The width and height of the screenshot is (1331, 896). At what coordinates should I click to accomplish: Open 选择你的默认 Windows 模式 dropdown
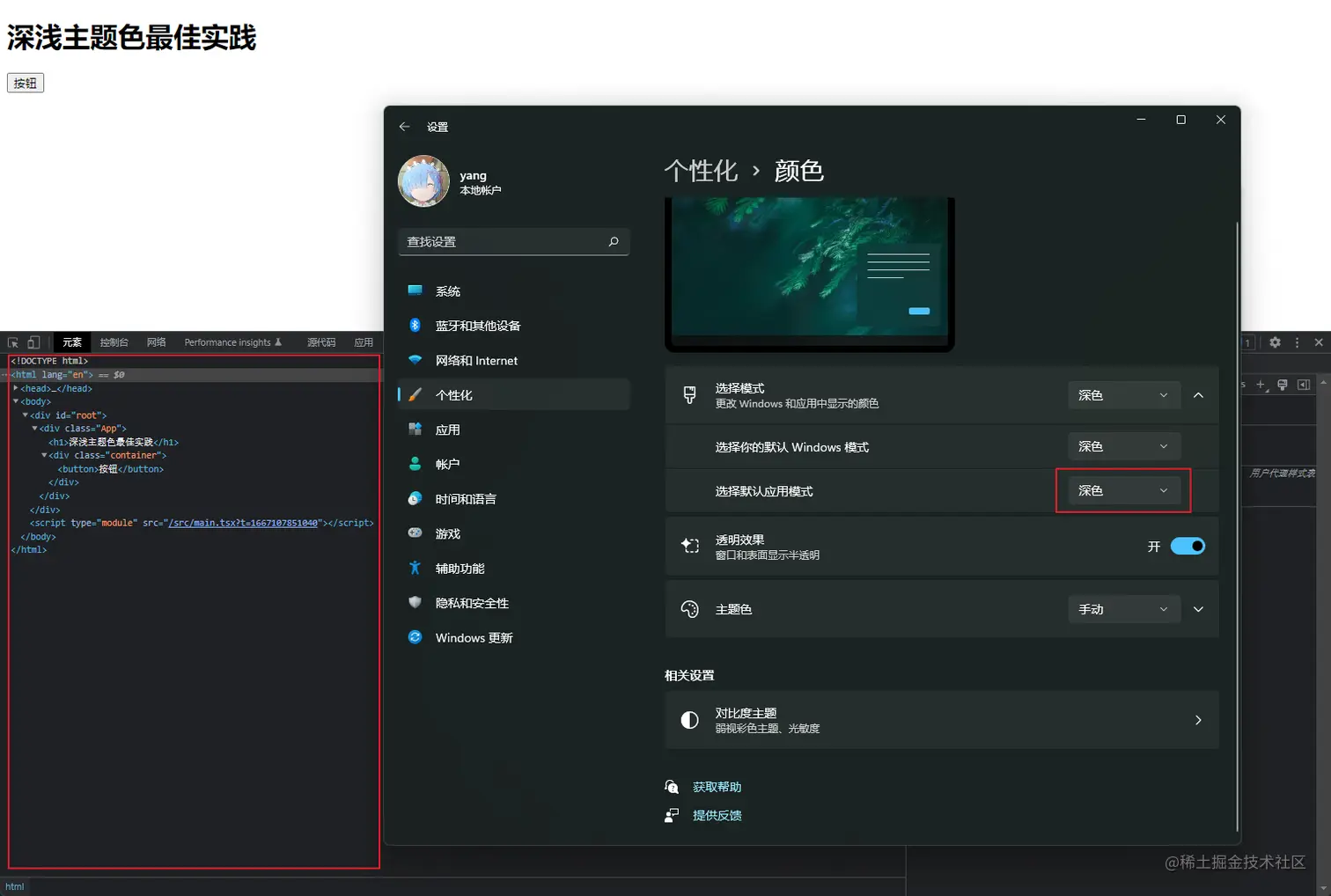1124,446
